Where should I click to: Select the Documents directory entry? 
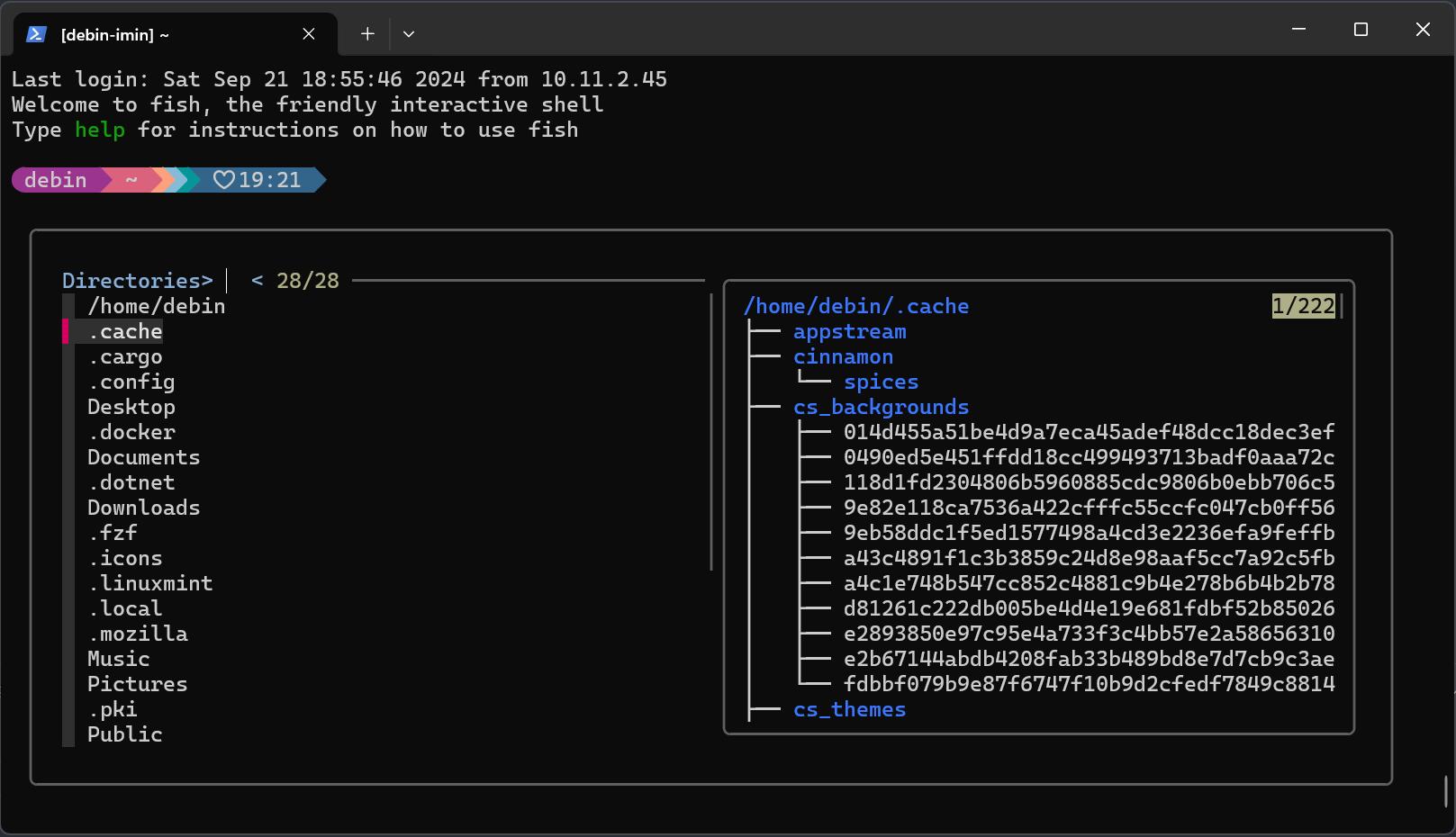point(144,457)
